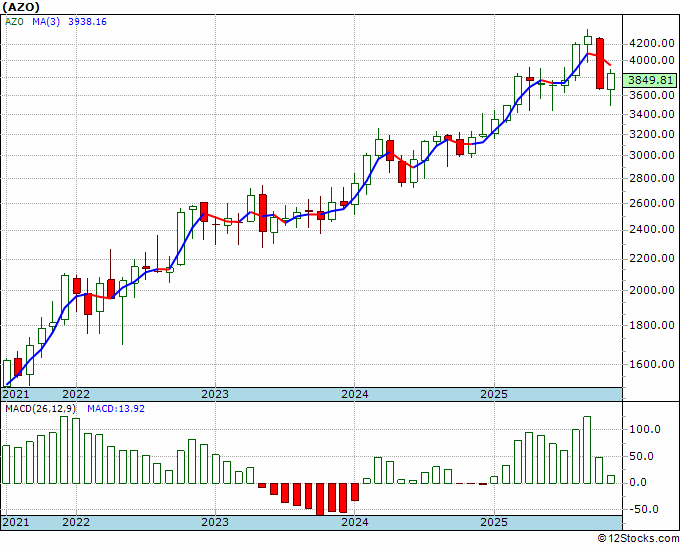This screenshot has height=546, width=680.
Task: Click the MA value 3938.16
Action: [87, 22]
